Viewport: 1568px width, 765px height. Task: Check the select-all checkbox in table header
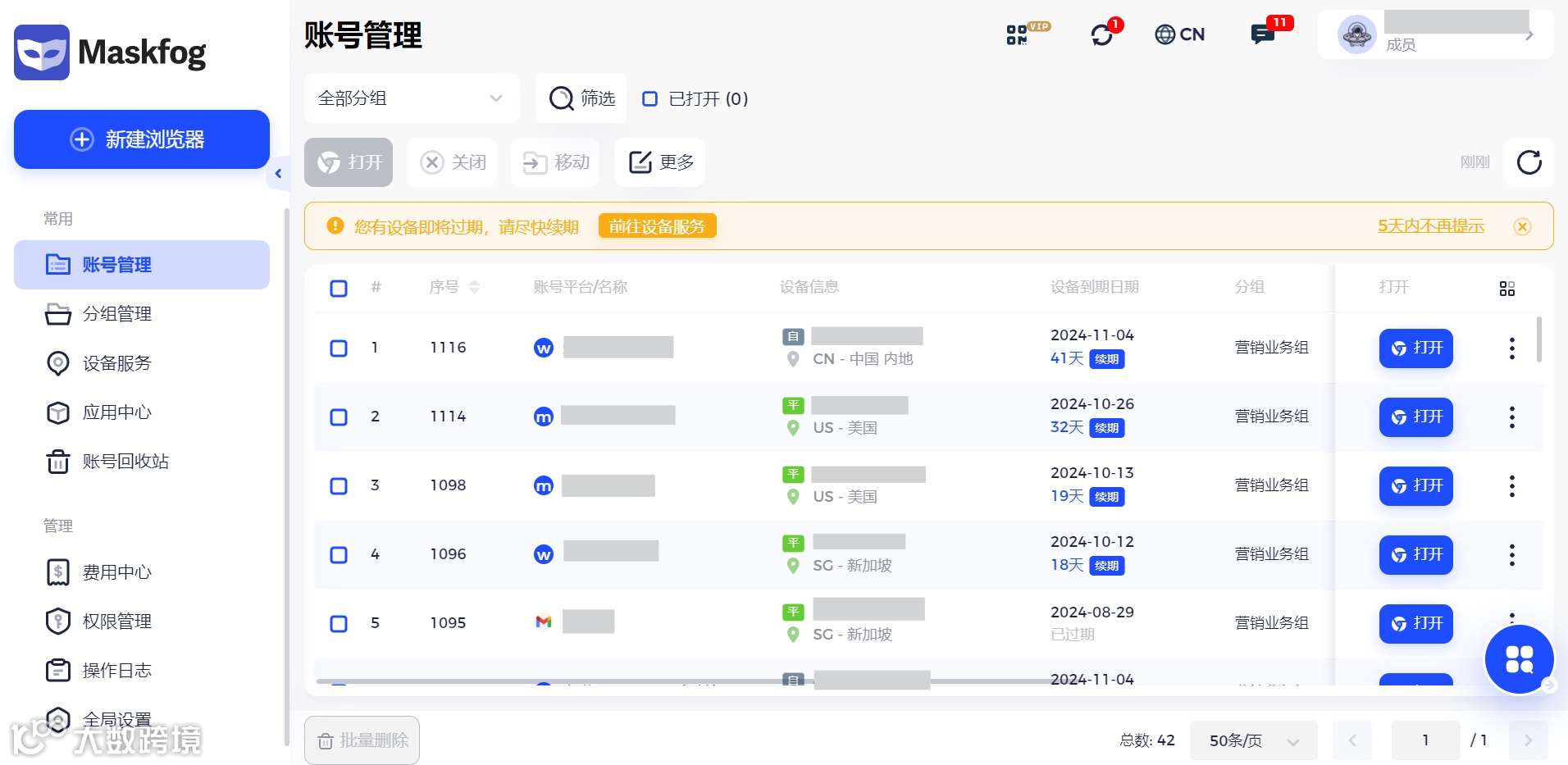338,288
